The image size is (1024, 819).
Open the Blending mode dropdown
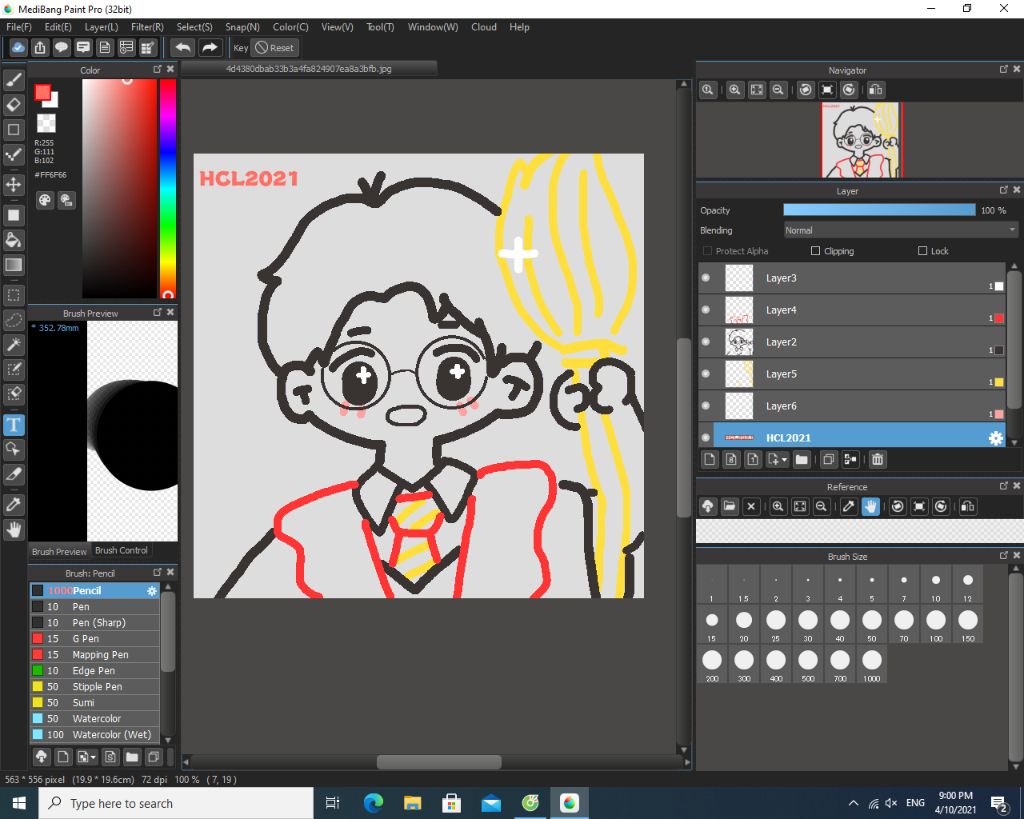tap(901, 230)
